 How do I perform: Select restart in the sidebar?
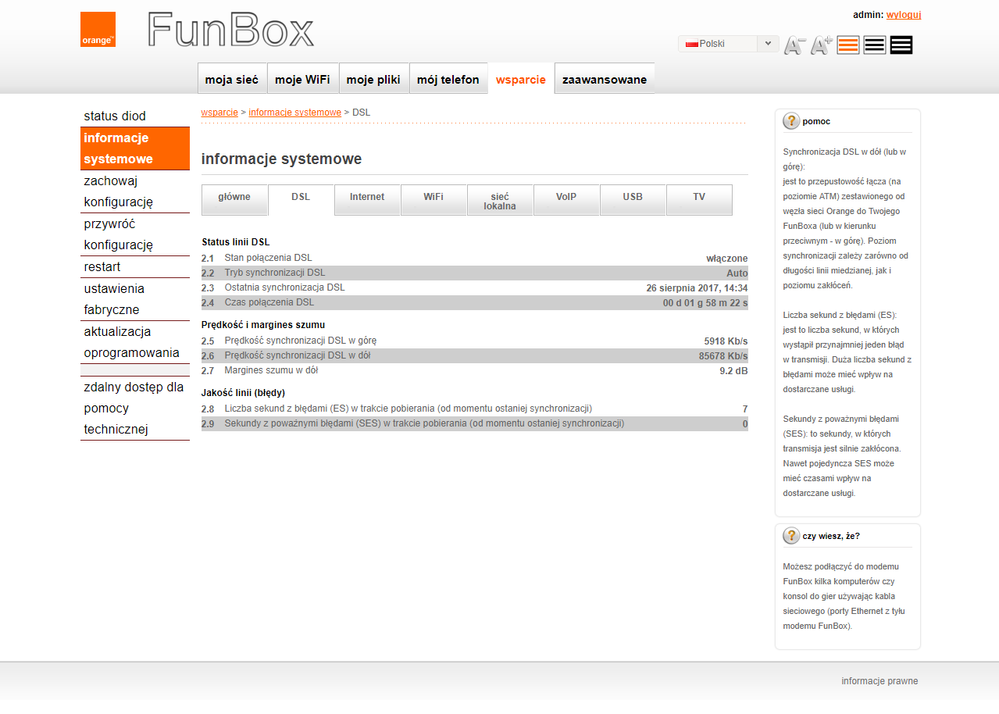click(102, 267)
